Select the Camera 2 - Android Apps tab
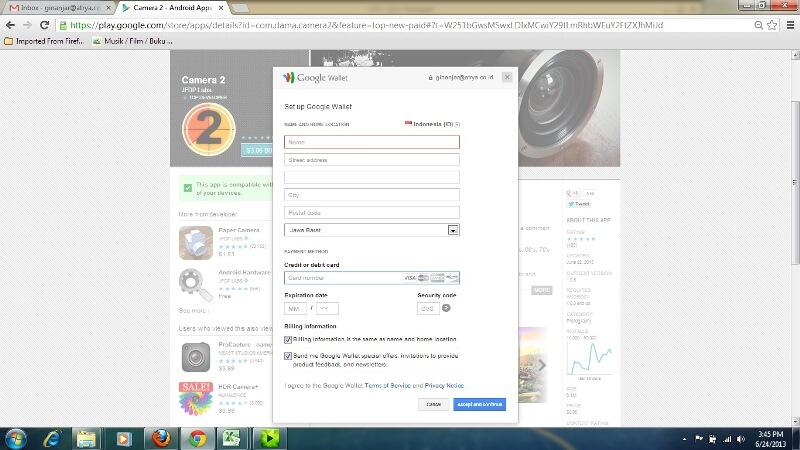The width and height of the screenshot is (800, 450). pos(172,8)
